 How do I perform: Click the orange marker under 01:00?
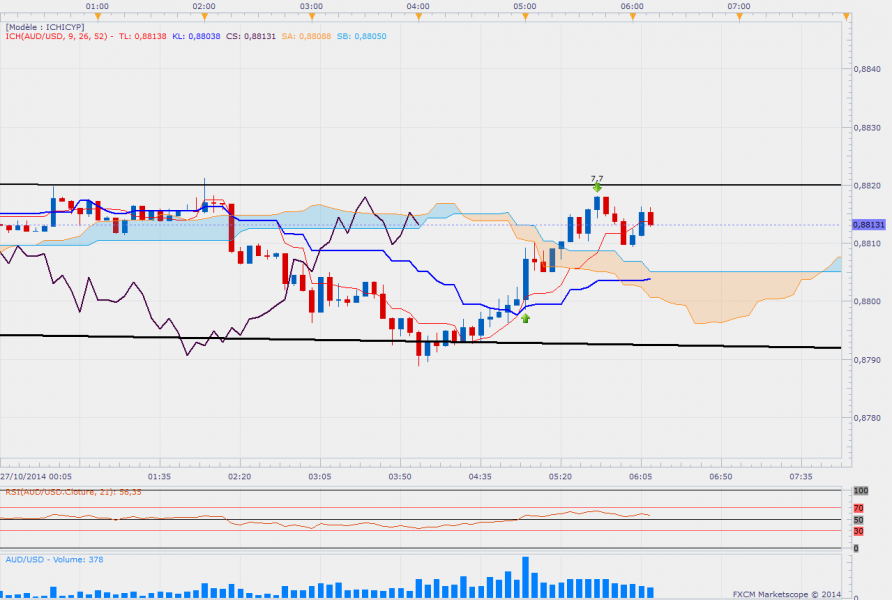97,17
